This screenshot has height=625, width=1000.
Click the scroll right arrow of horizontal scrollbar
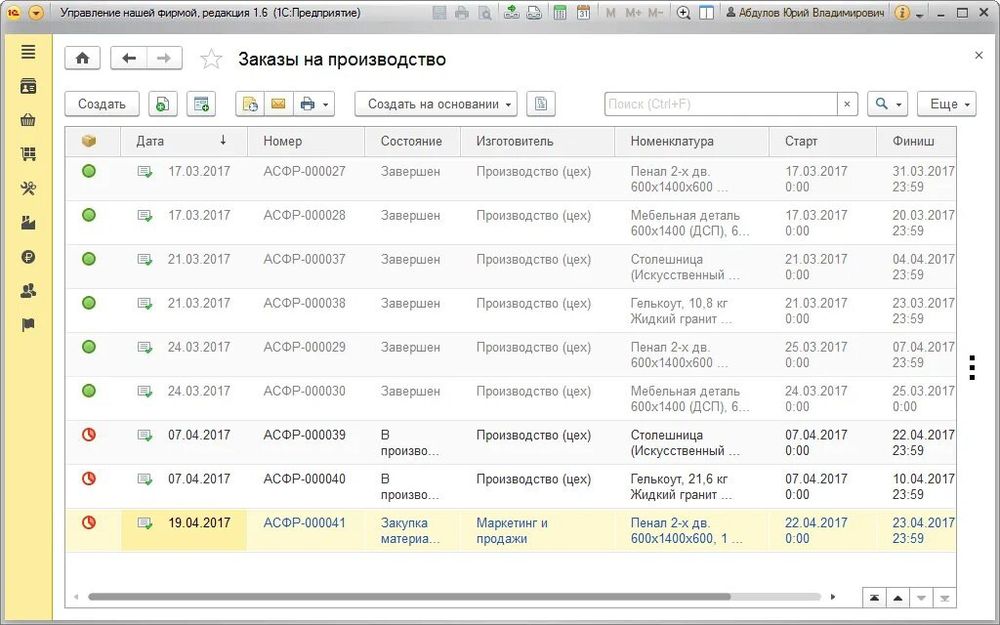click(x=832, y=597)
